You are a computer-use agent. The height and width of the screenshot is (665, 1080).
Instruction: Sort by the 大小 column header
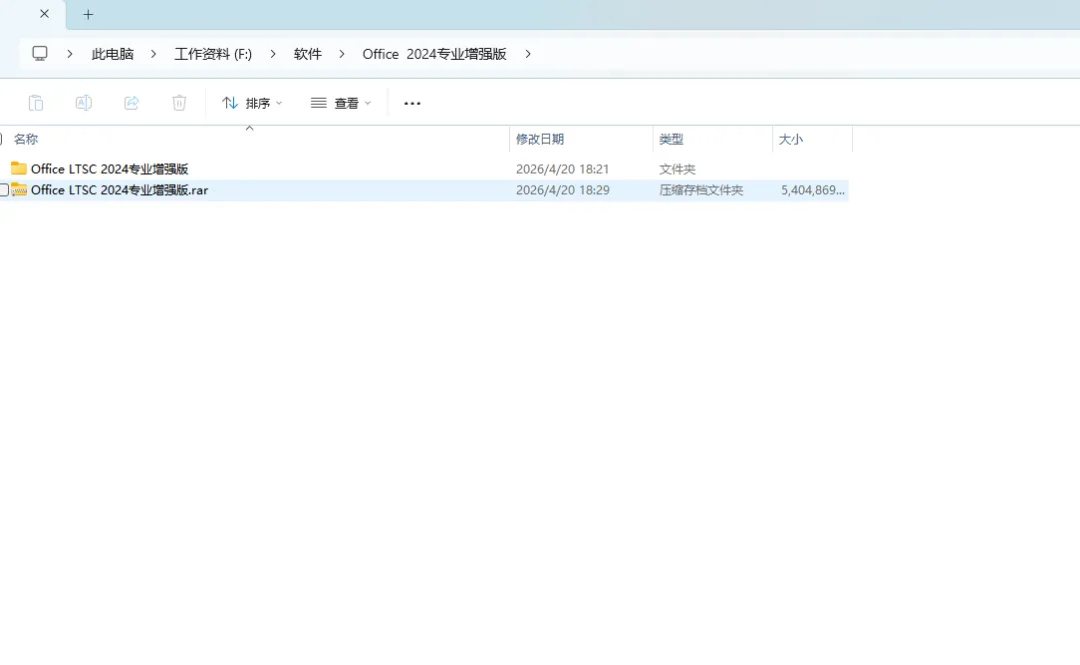(x=791, y=139)
